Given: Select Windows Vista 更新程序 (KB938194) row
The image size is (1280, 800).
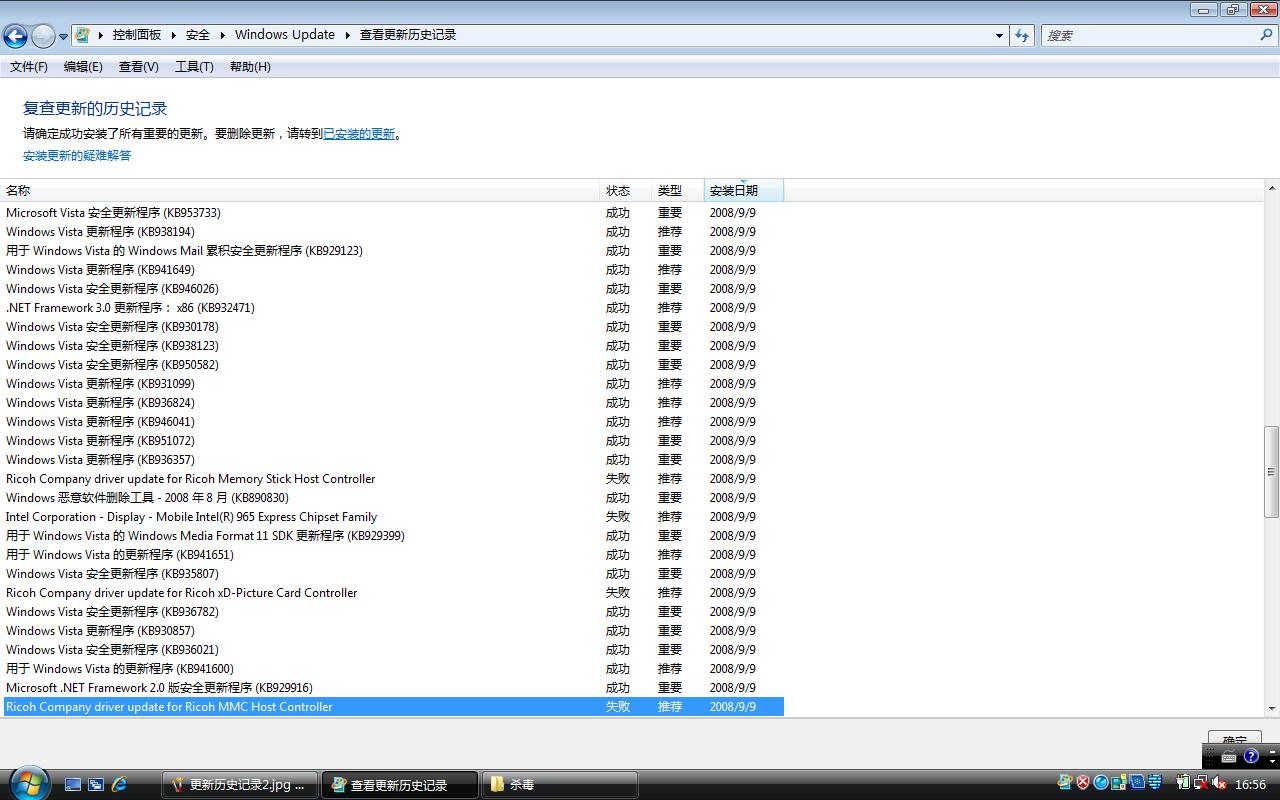Looking at the screenshot, I should pos(393,232).
